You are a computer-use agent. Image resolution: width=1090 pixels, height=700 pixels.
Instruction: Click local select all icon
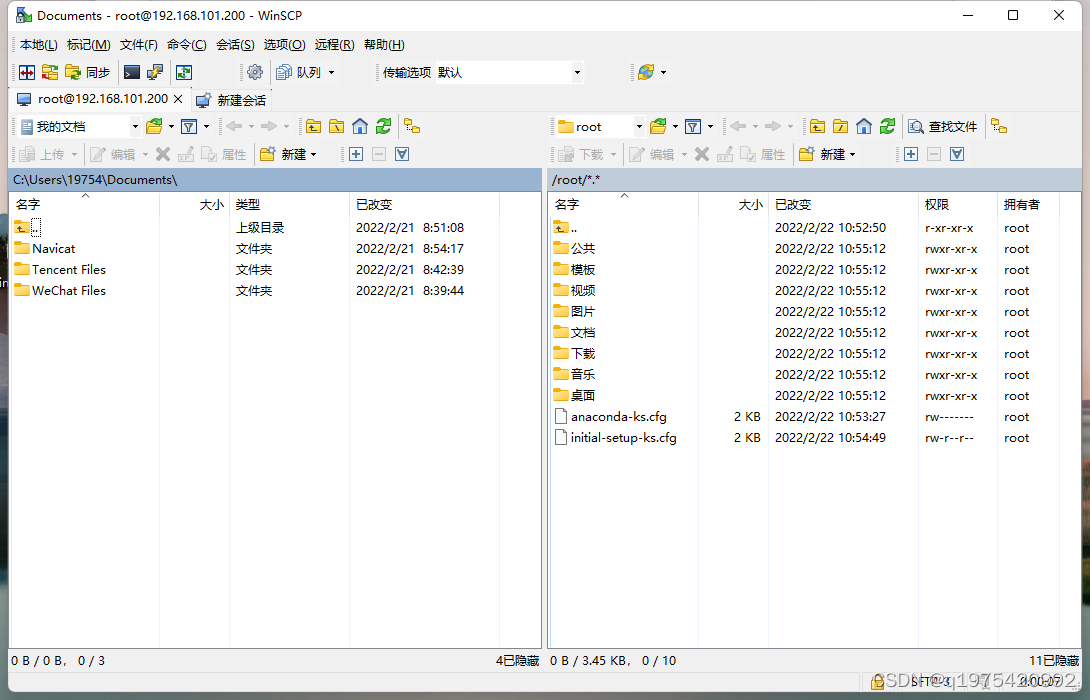(x=402, y=154)
